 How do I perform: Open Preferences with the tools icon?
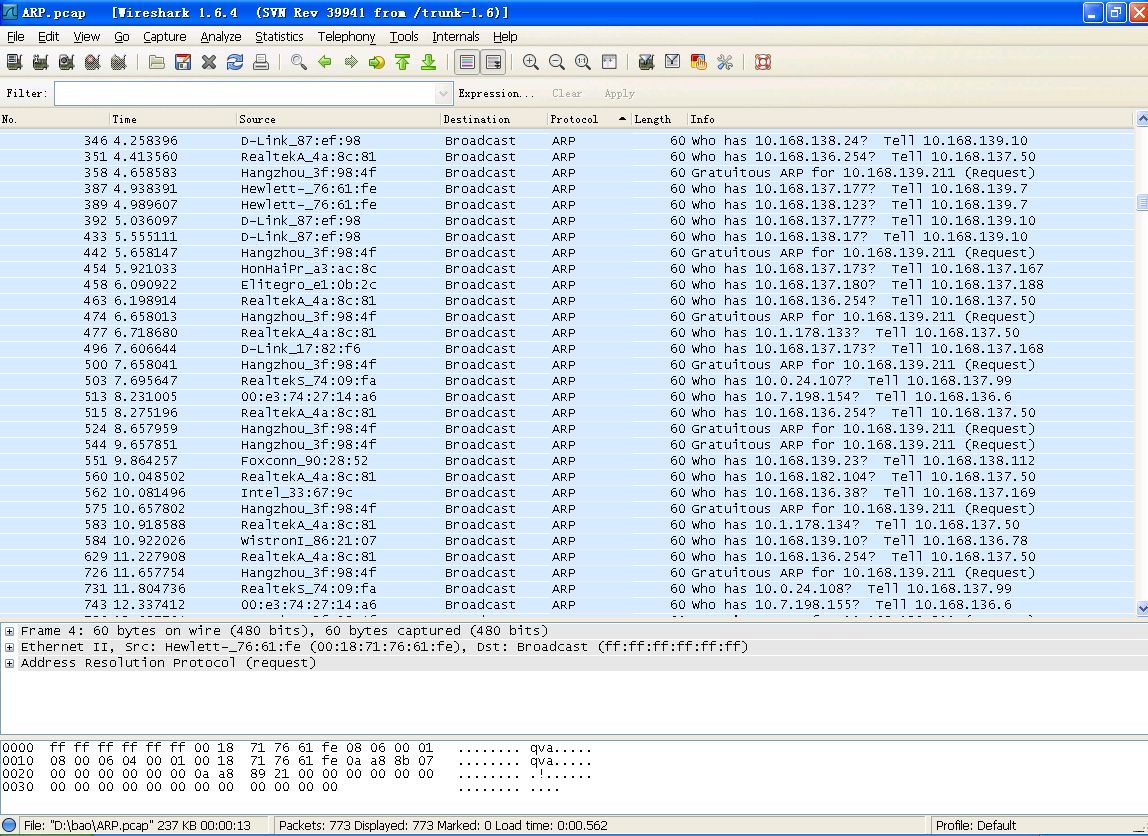click(725, 62)
